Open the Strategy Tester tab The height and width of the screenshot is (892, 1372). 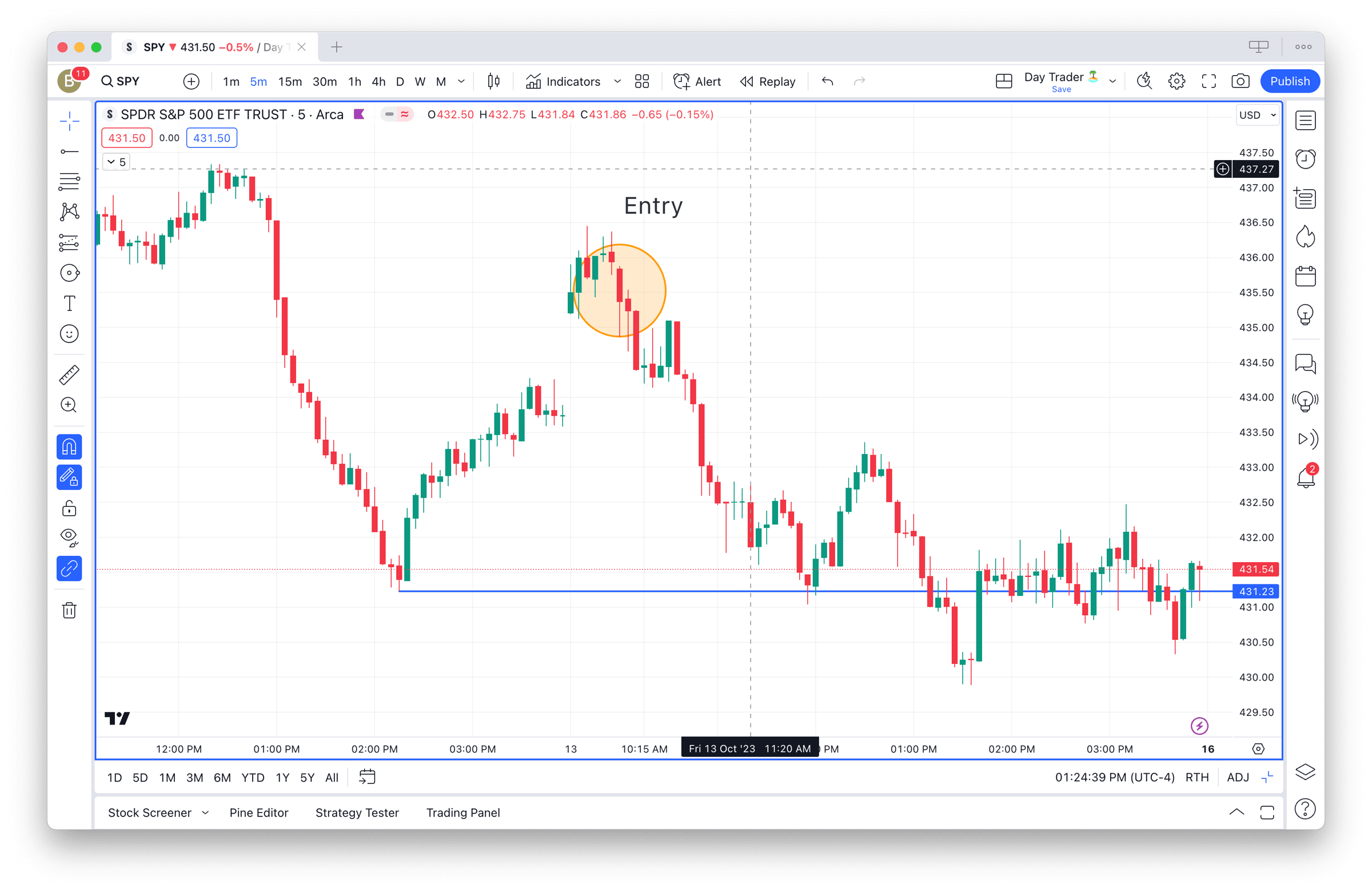click(x=357, y=813)
